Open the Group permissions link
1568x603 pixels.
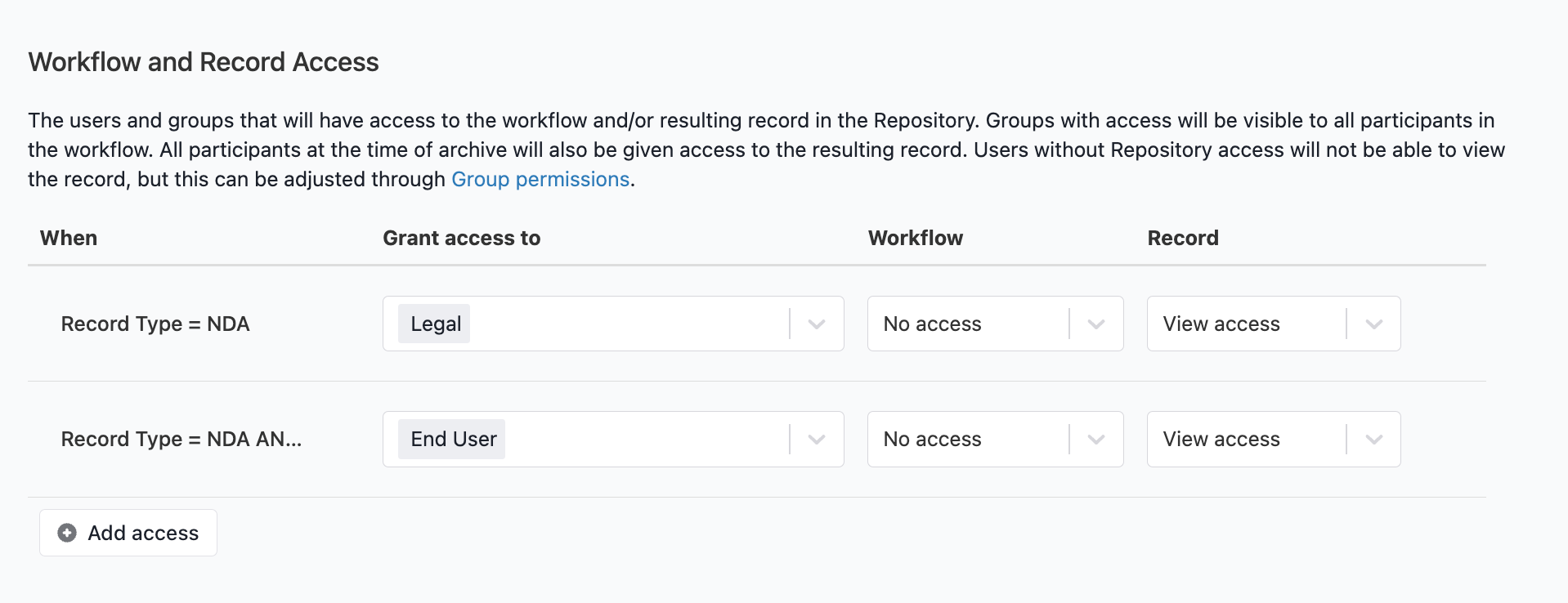point(540,179)
